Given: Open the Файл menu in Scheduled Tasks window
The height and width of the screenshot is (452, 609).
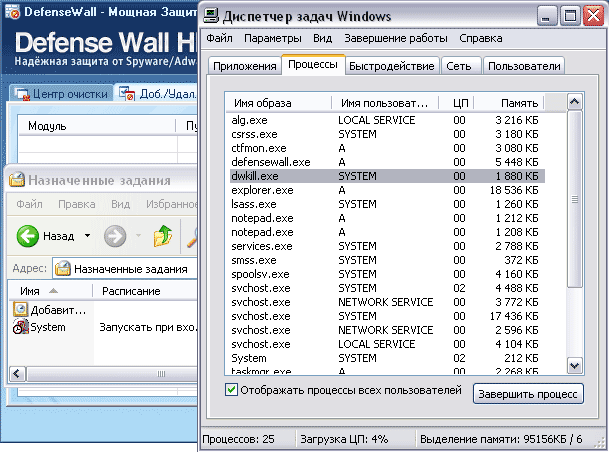Looking at the screenshot, I should (x=30, y=204).
